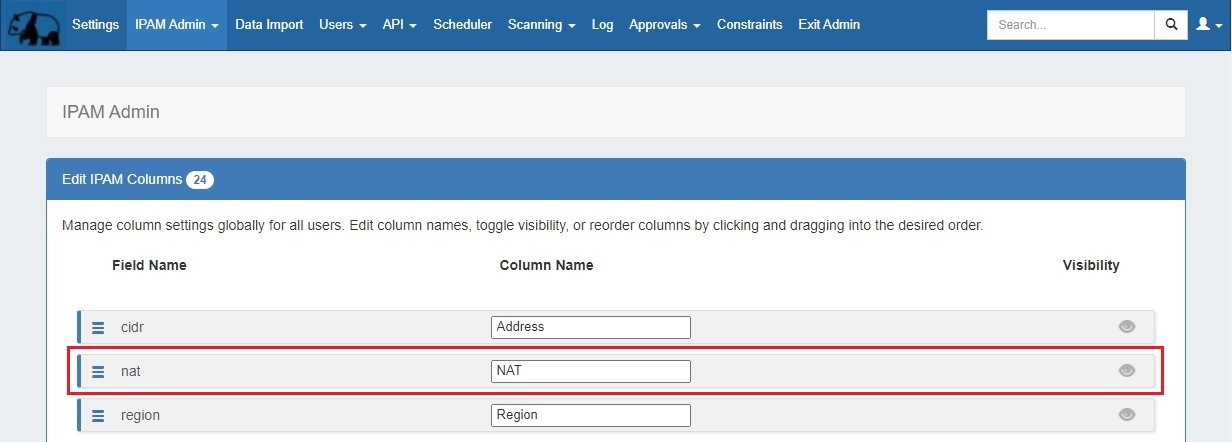
Task: Expand the IPAM Admin dropdown menu
Action: point(176,25)
